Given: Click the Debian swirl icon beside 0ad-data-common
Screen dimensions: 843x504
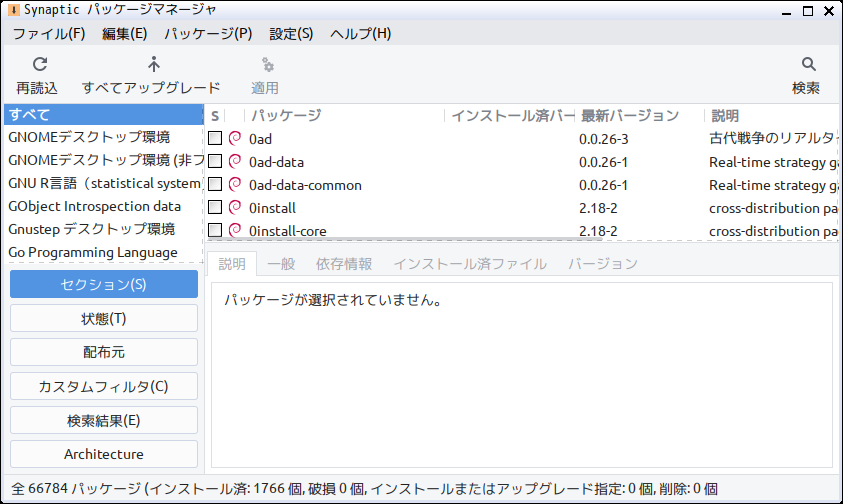Looking at the screenshot, I should click(236, 184).
